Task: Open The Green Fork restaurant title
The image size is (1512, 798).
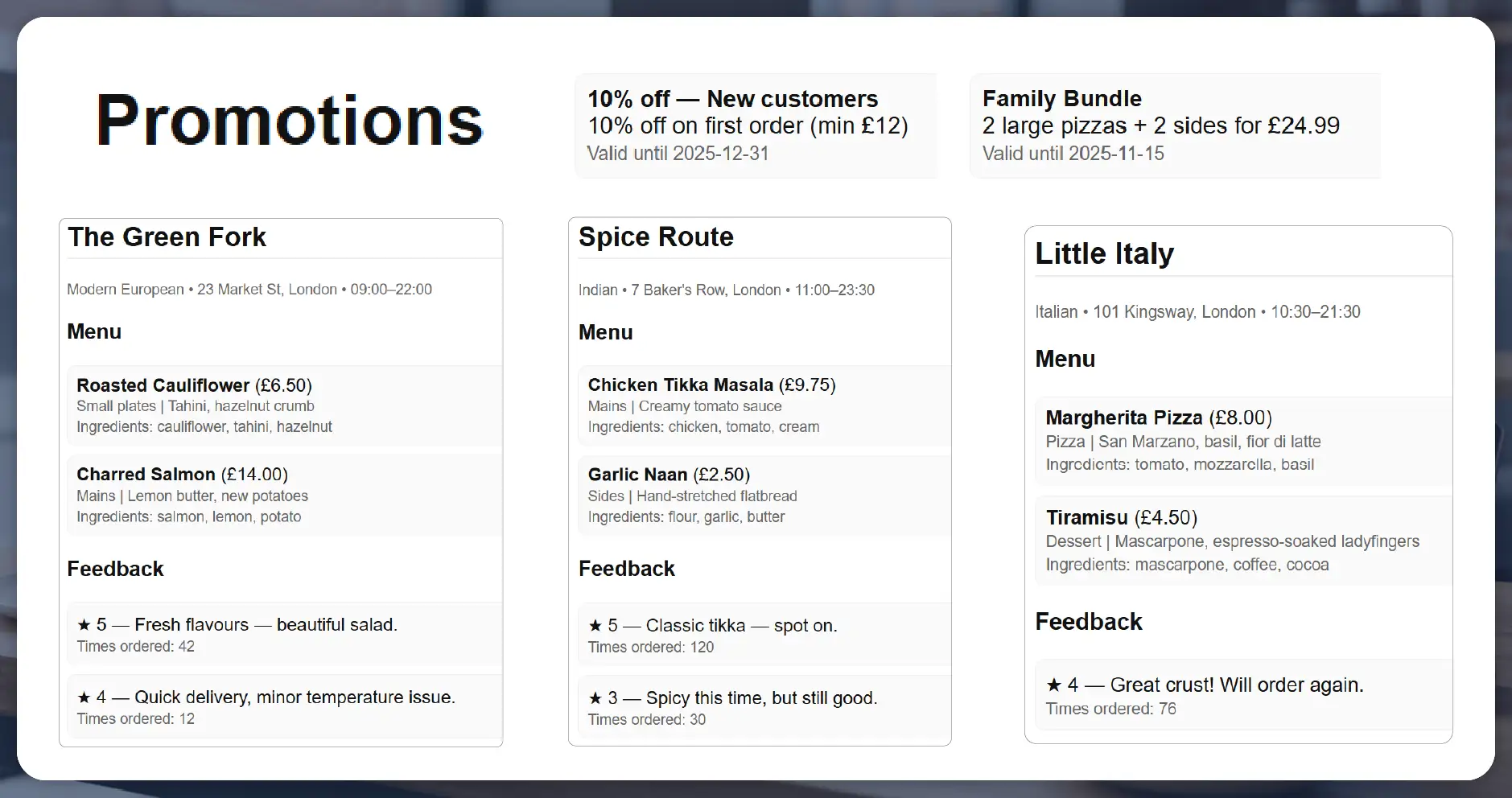Action: pyautogui.click(x=167, y=237)
